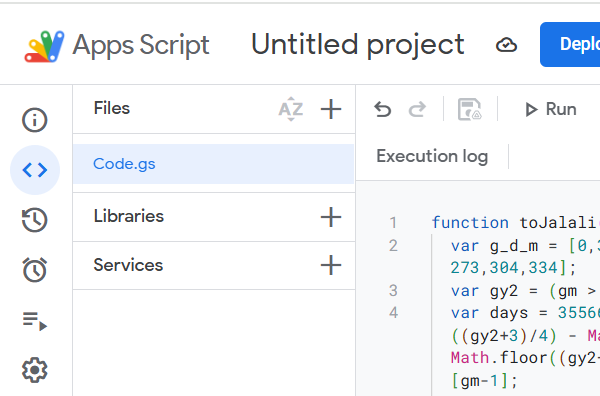Open the project Overview info icon

tap(34, 120)
